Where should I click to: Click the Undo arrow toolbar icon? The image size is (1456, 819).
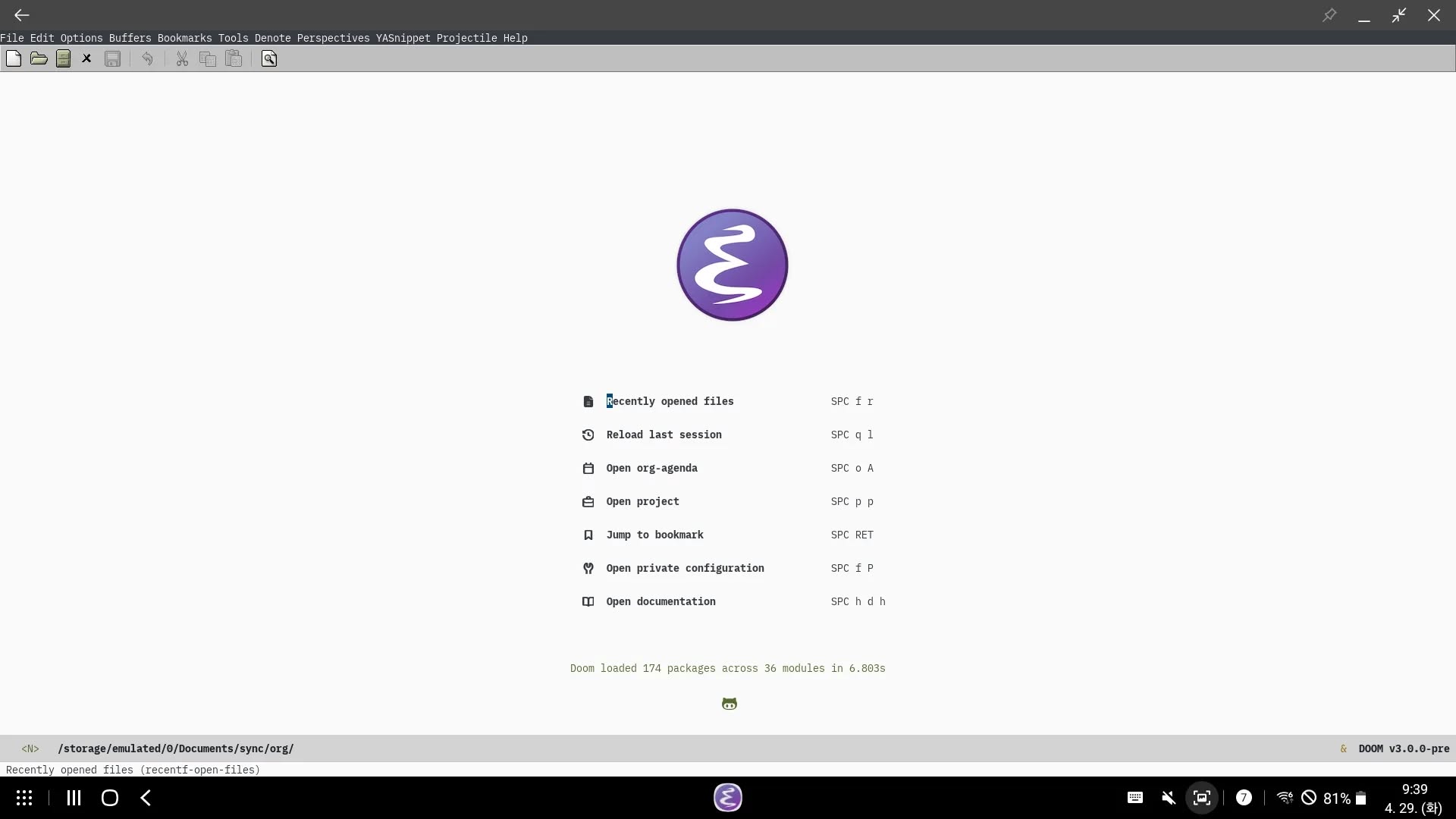coord(147,58)
